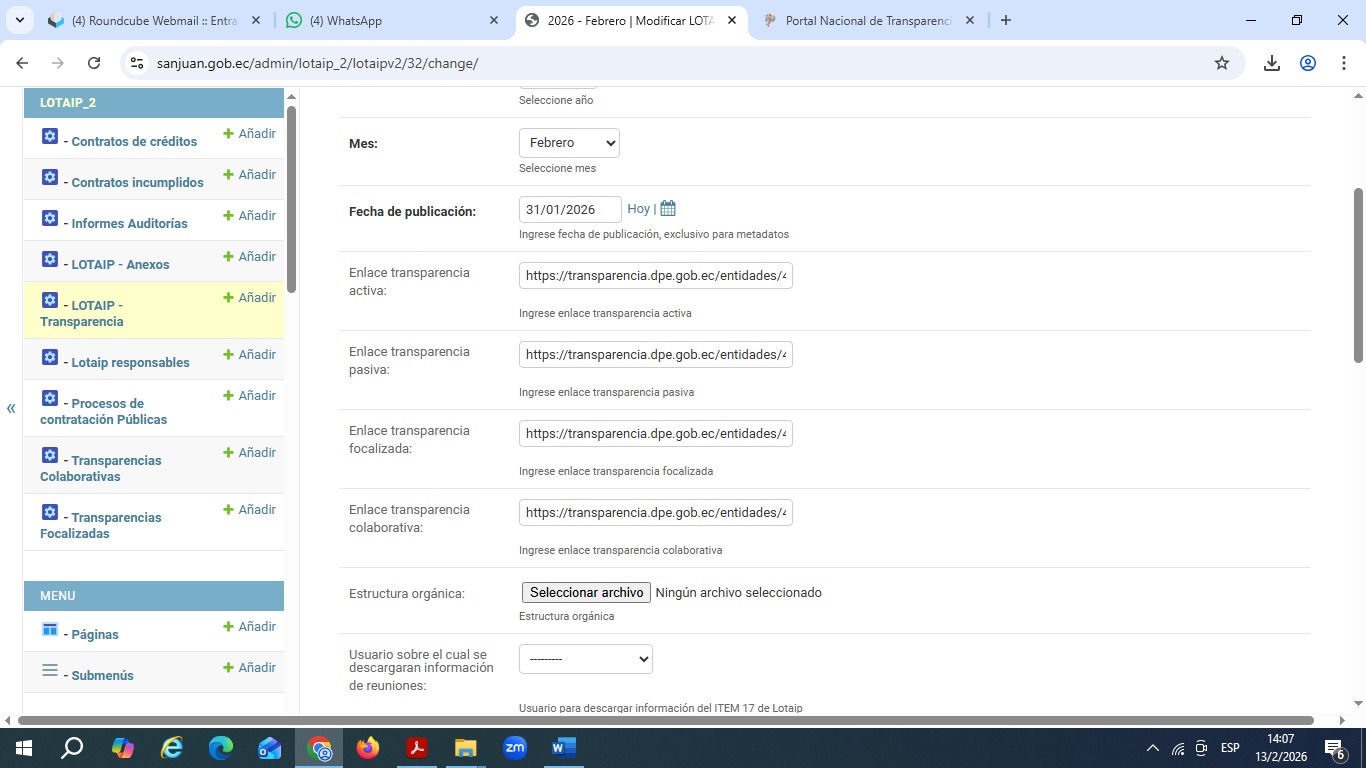
Task: Collapse sidebar with double chevron
Action: point(11,408)
